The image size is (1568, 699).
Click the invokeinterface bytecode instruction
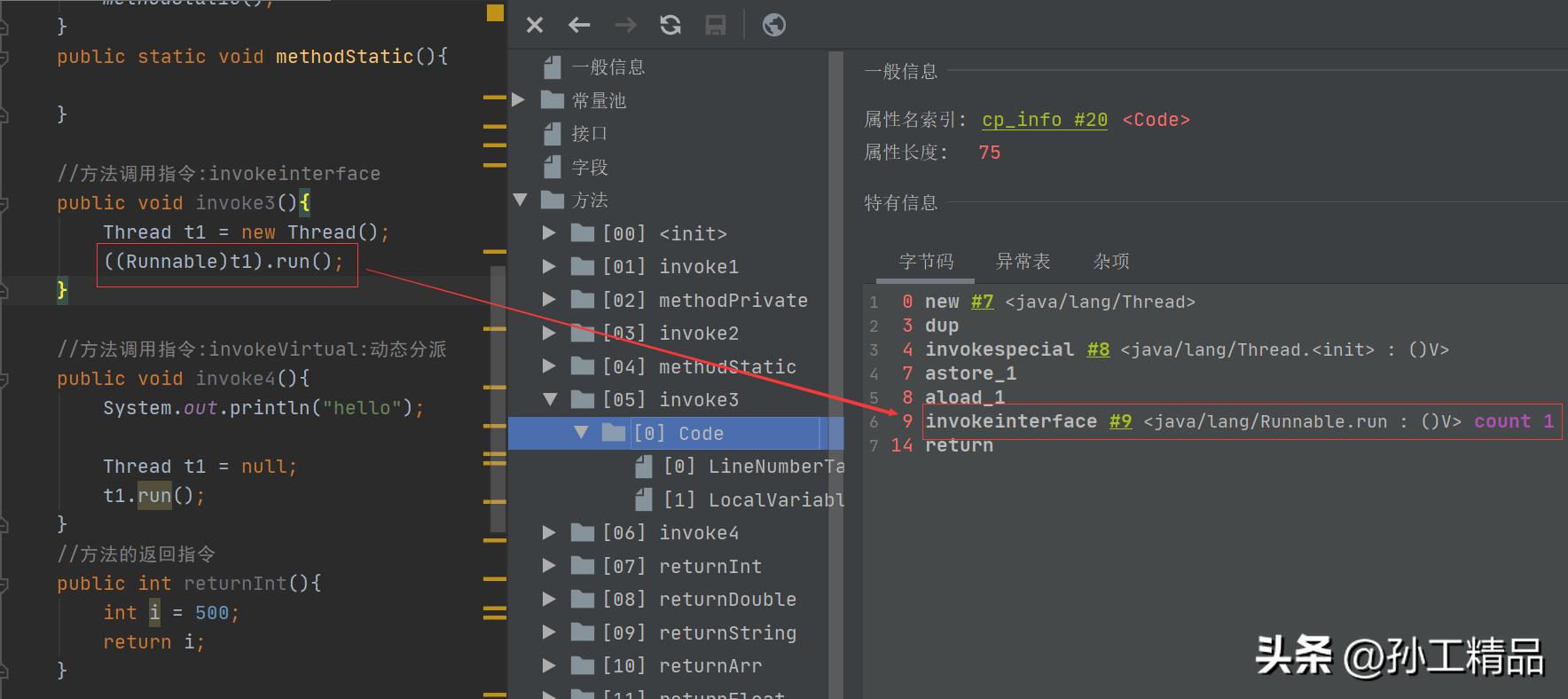pos(1011,421)
